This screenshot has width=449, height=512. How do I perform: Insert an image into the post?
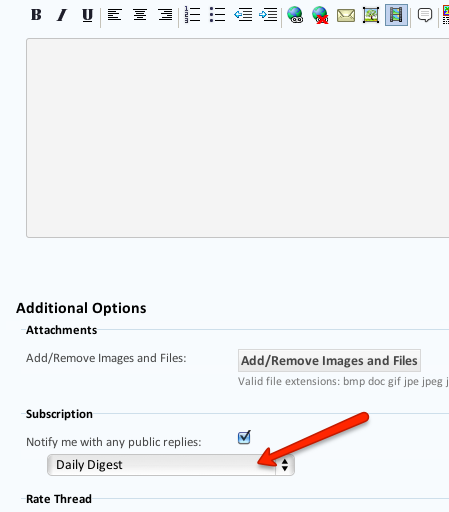(x=371, y=15)
